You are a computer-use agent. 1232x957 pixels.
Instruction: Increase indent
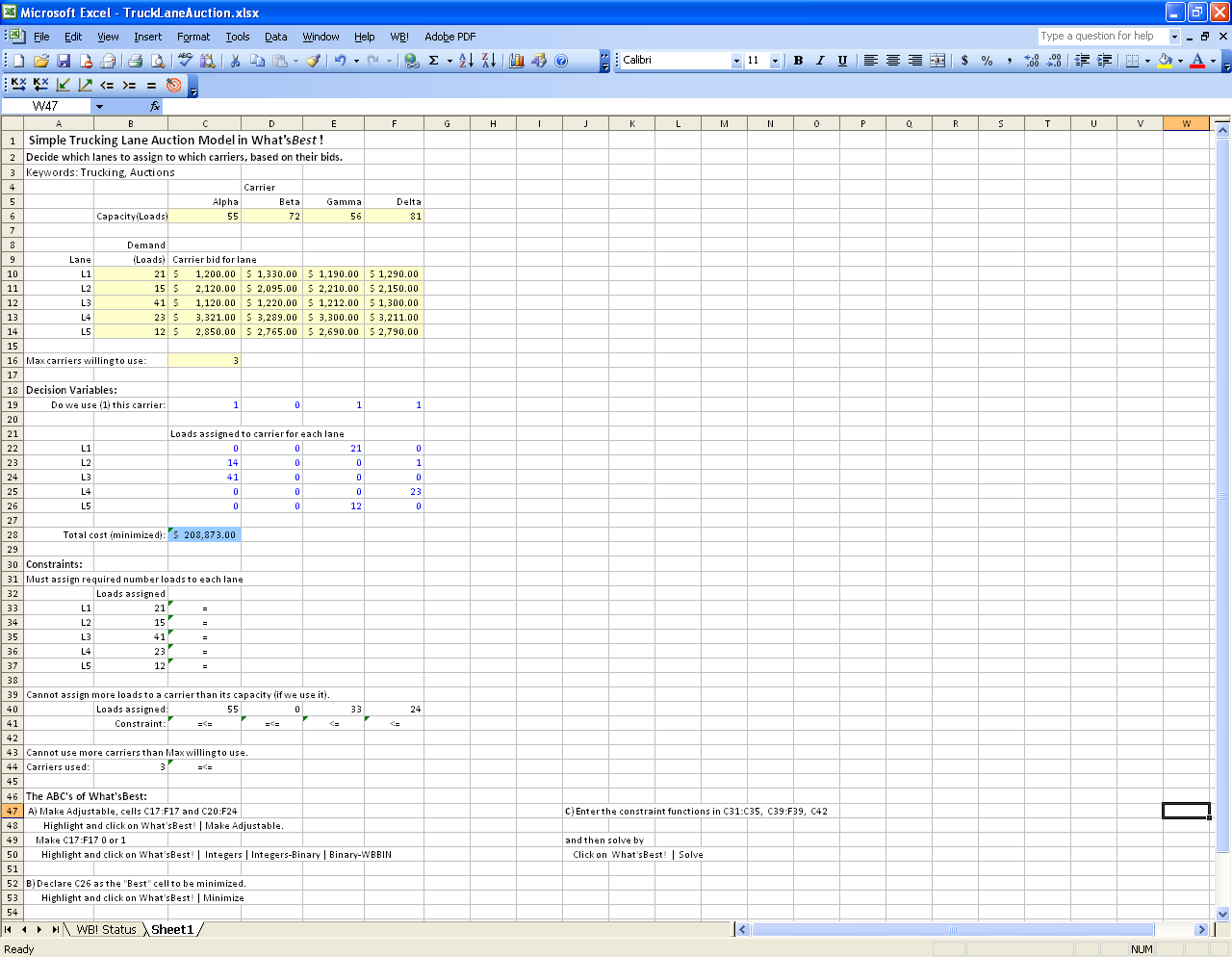1104,61
